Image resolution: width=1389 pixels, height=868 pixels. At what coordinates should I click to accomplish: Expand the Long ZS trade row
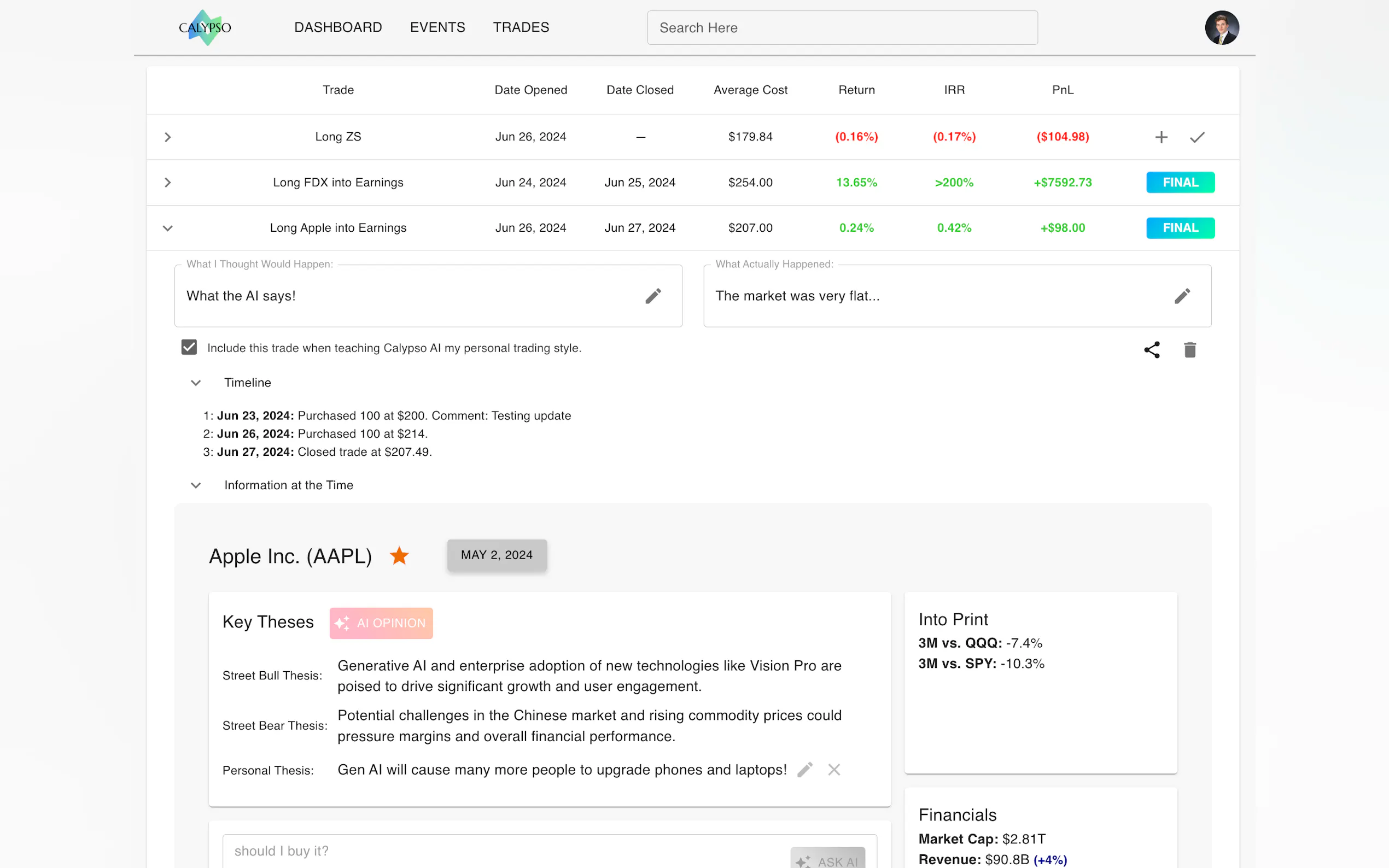[x=168, y=137]
